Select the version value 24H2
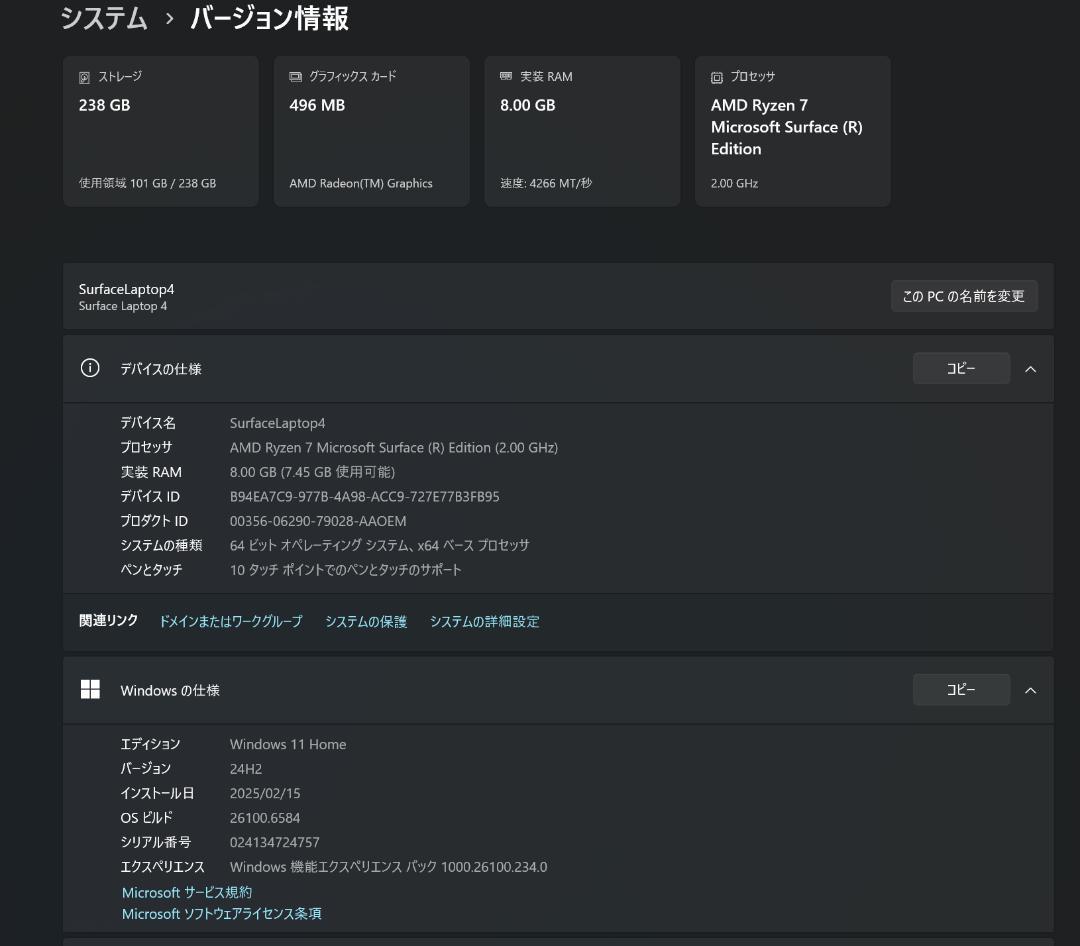 click(x=246, y=769)
